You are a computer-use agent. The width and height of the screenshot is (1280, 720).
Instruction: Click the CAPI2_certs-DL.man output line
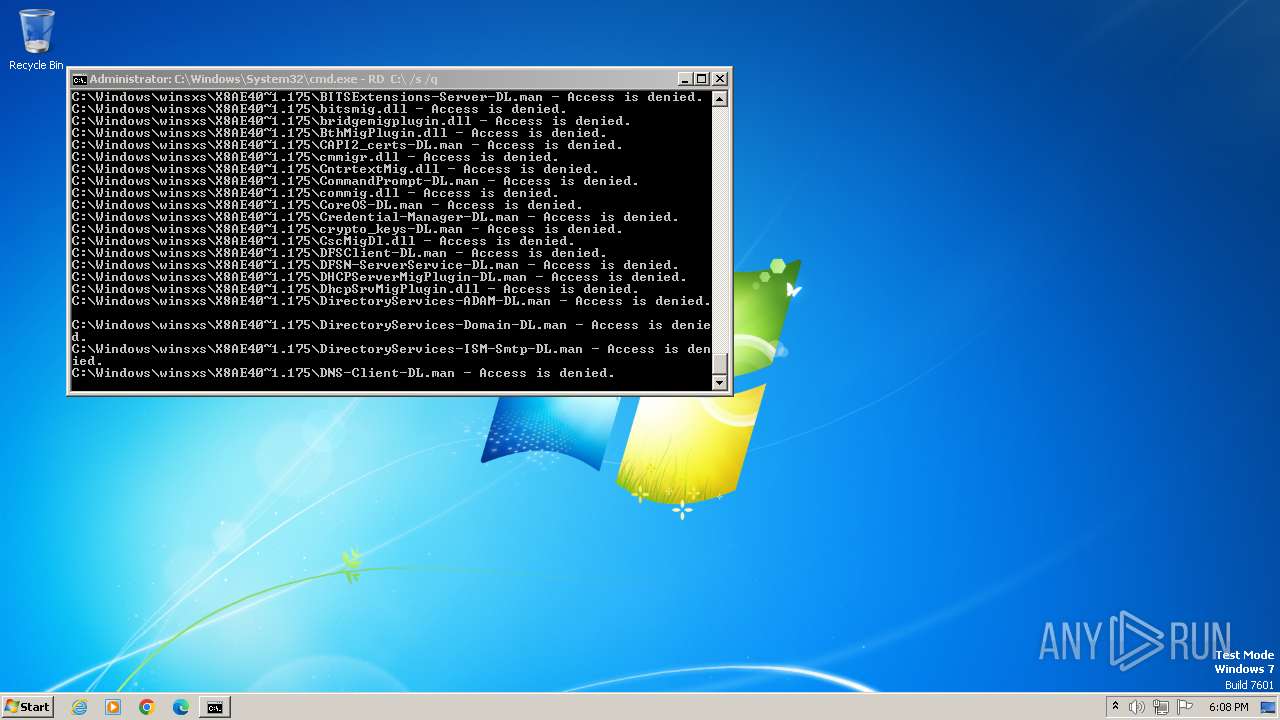347,145
